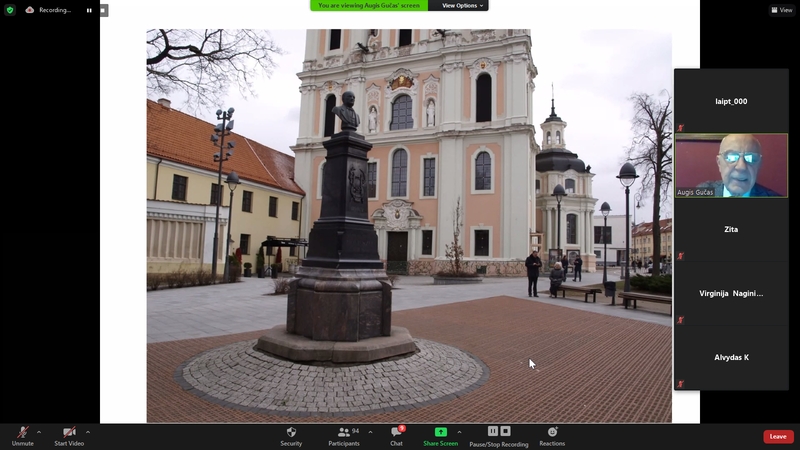800x450 pixels.
Task: Open the Participants panel
Action: pyautogui.click(x=343, y=432)
